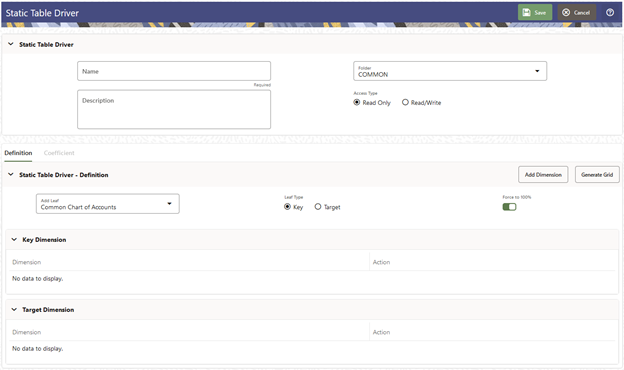
Task: Switch to the Coefficient tab
Action: click(59, 153)
